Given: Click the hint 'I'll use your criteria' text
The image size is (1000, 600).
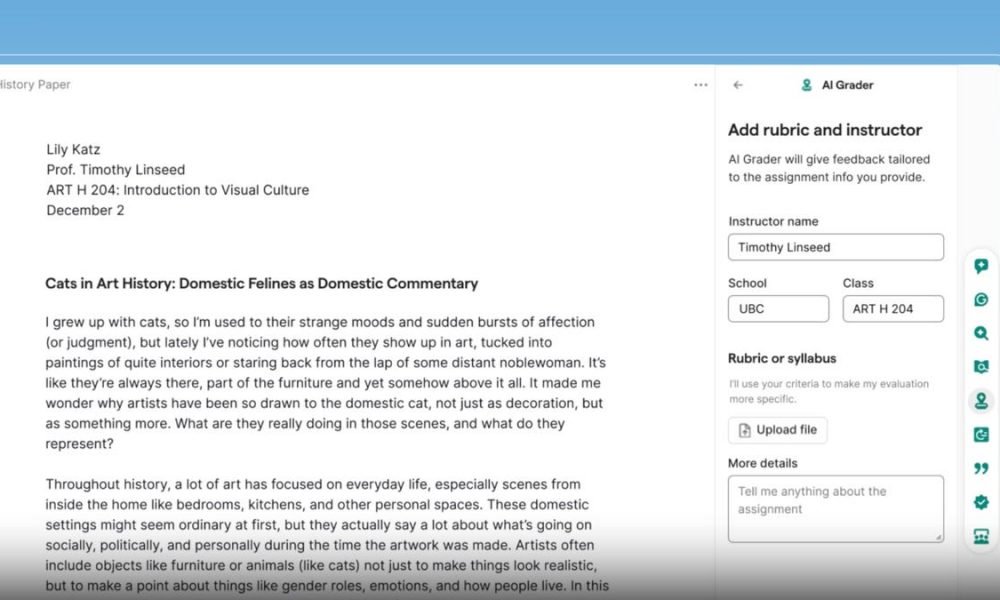Looking at the screenshot, I should 828,391.
